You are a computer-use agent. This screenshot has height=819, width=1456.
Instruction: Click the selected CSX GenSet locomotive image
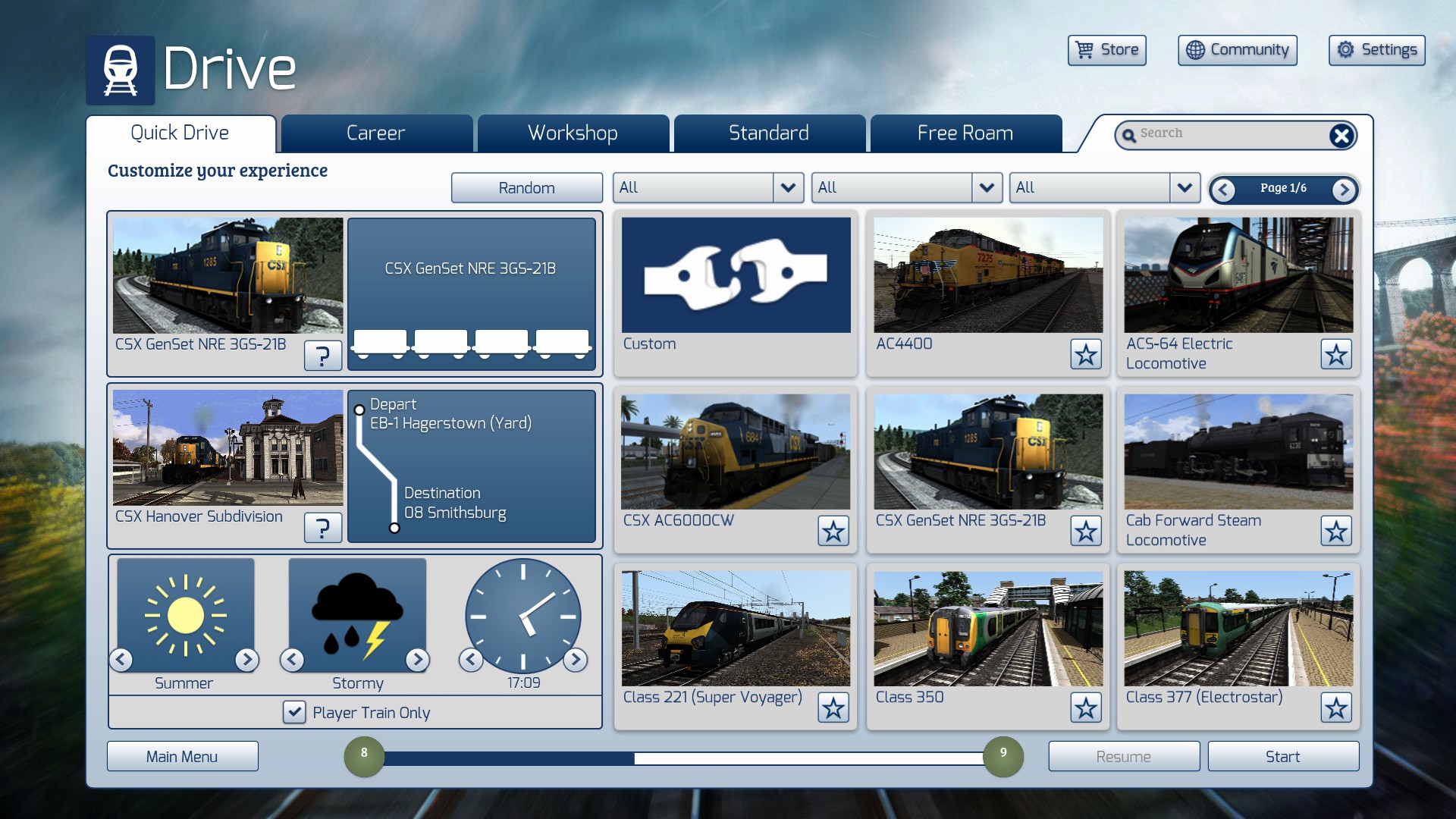pos(227,275)
